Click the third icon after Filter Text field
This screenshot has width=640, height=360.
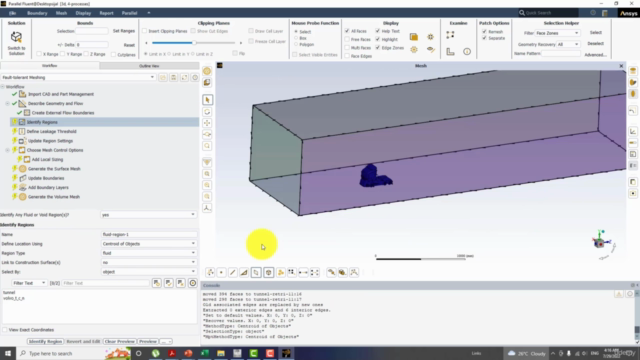[180, 283]
